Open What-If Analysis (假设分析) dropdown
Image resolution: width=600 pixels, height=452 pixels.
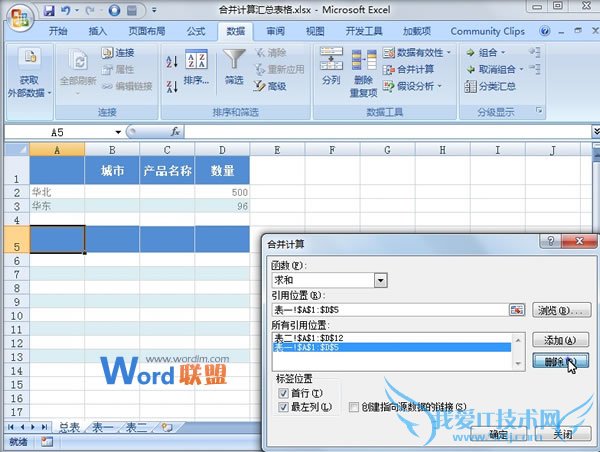(439, 86)
